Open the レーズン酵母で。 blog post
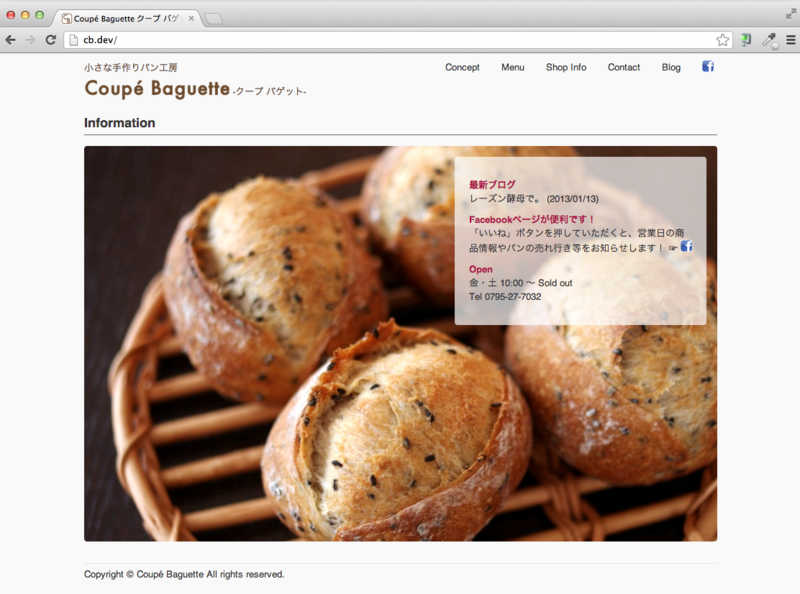800x594 pixels. pos(495,198)
